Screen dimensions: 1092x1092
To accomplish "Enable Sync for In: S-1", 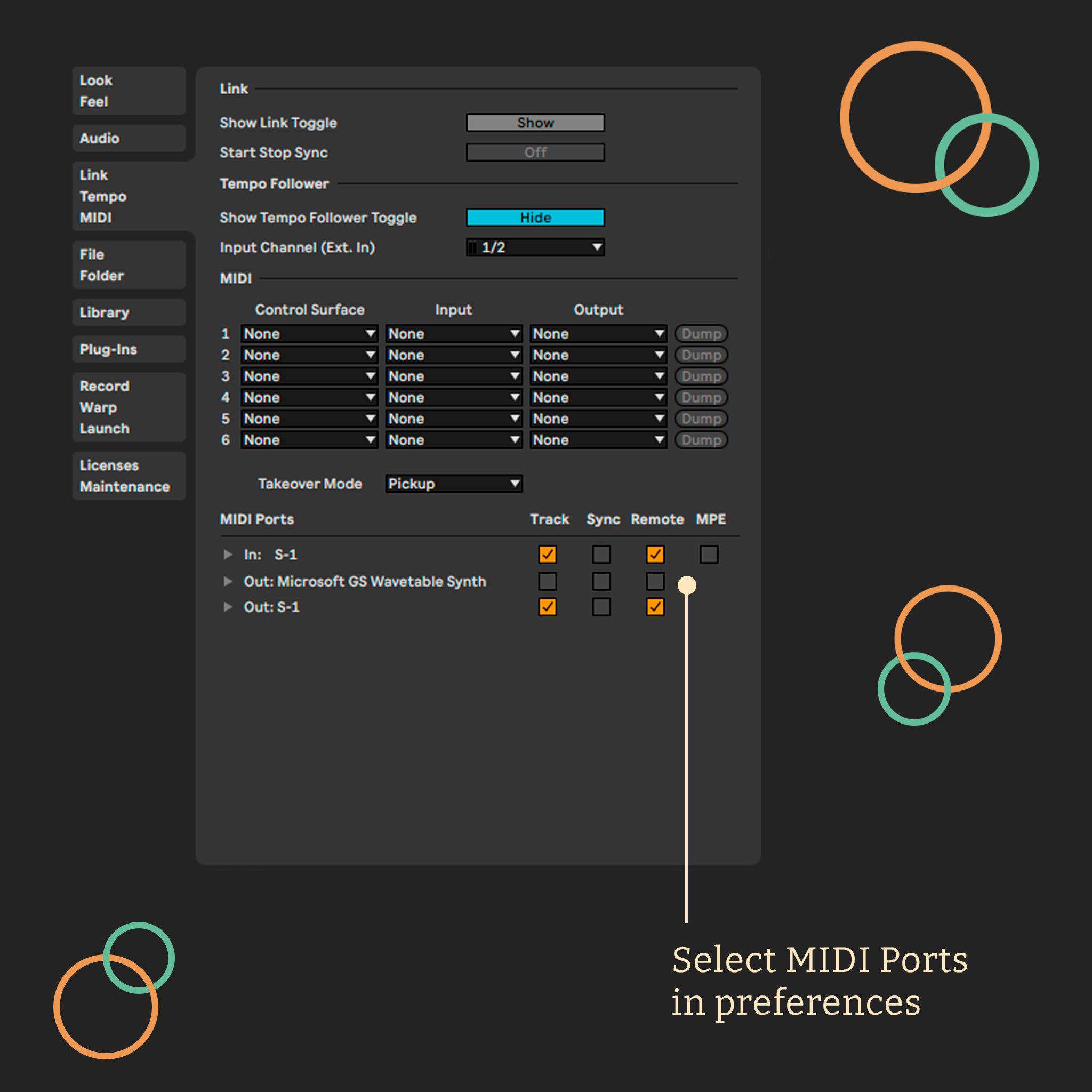I will (601, 555).
